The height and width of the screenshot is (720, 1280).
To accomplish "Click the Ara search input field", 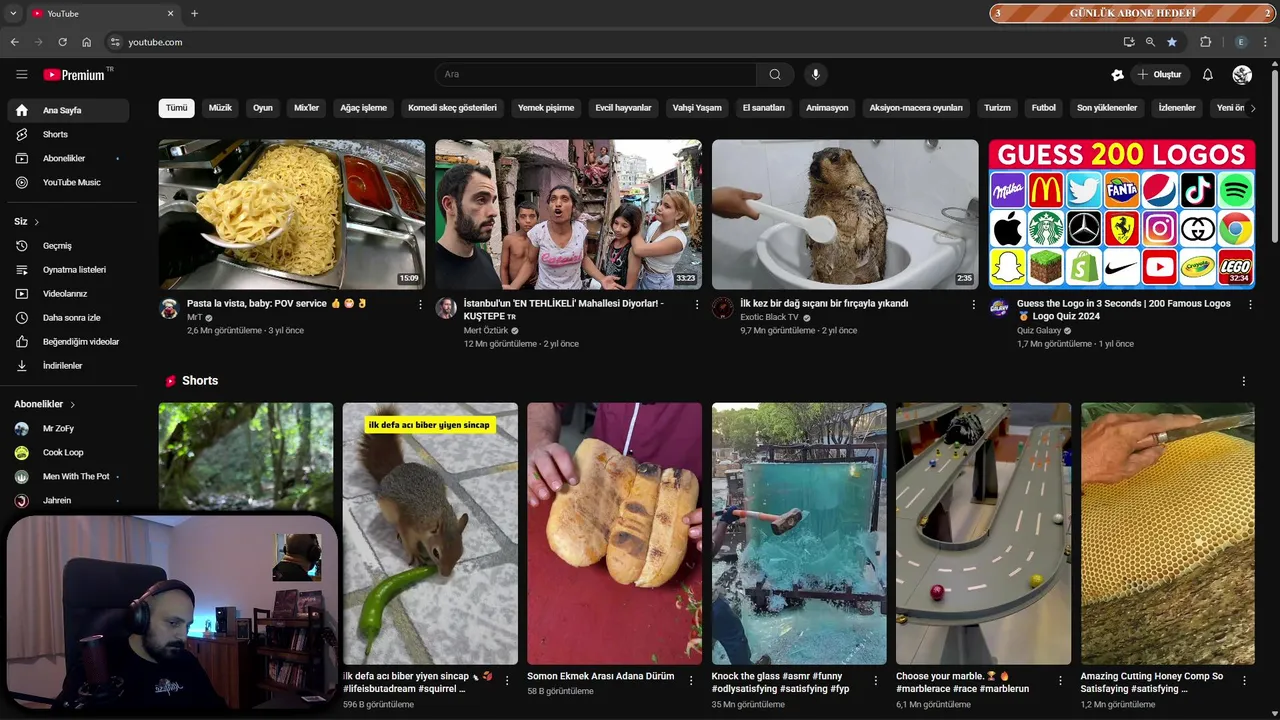I will click(595, 75).
